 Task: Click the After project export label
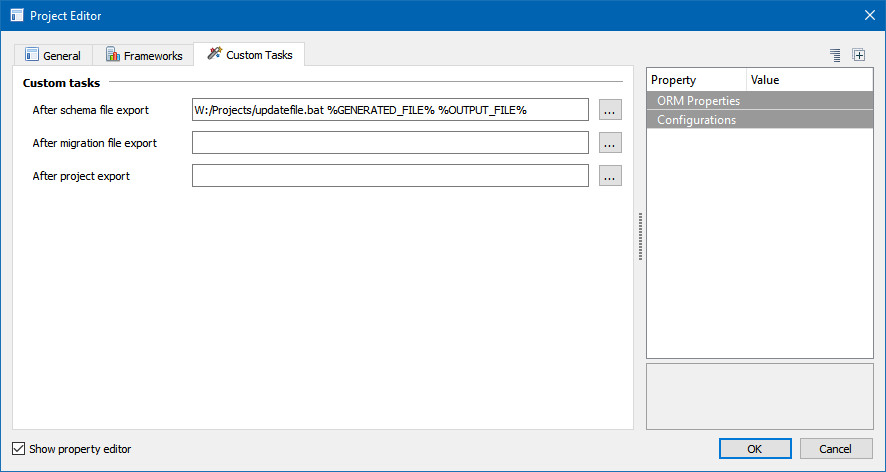[x=81, y=175]
